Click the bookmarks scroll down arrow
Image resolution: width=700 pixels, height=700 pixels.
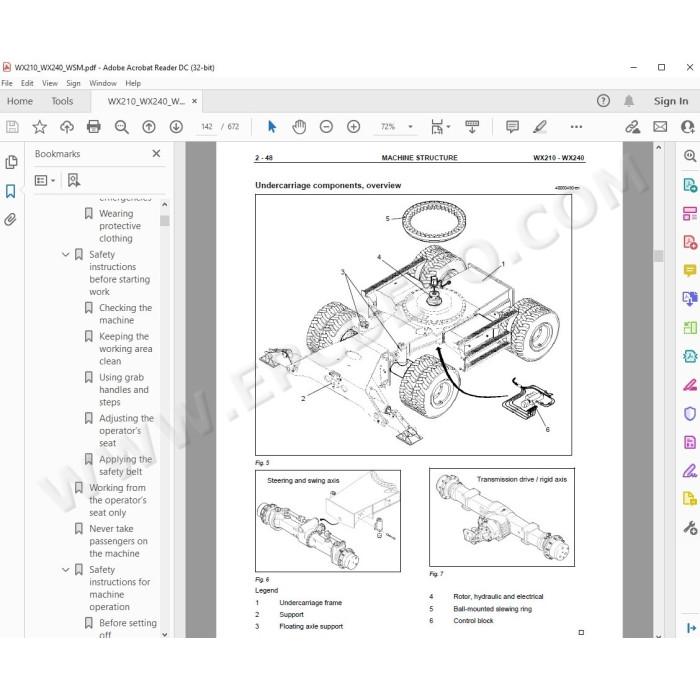pos(165,634)
